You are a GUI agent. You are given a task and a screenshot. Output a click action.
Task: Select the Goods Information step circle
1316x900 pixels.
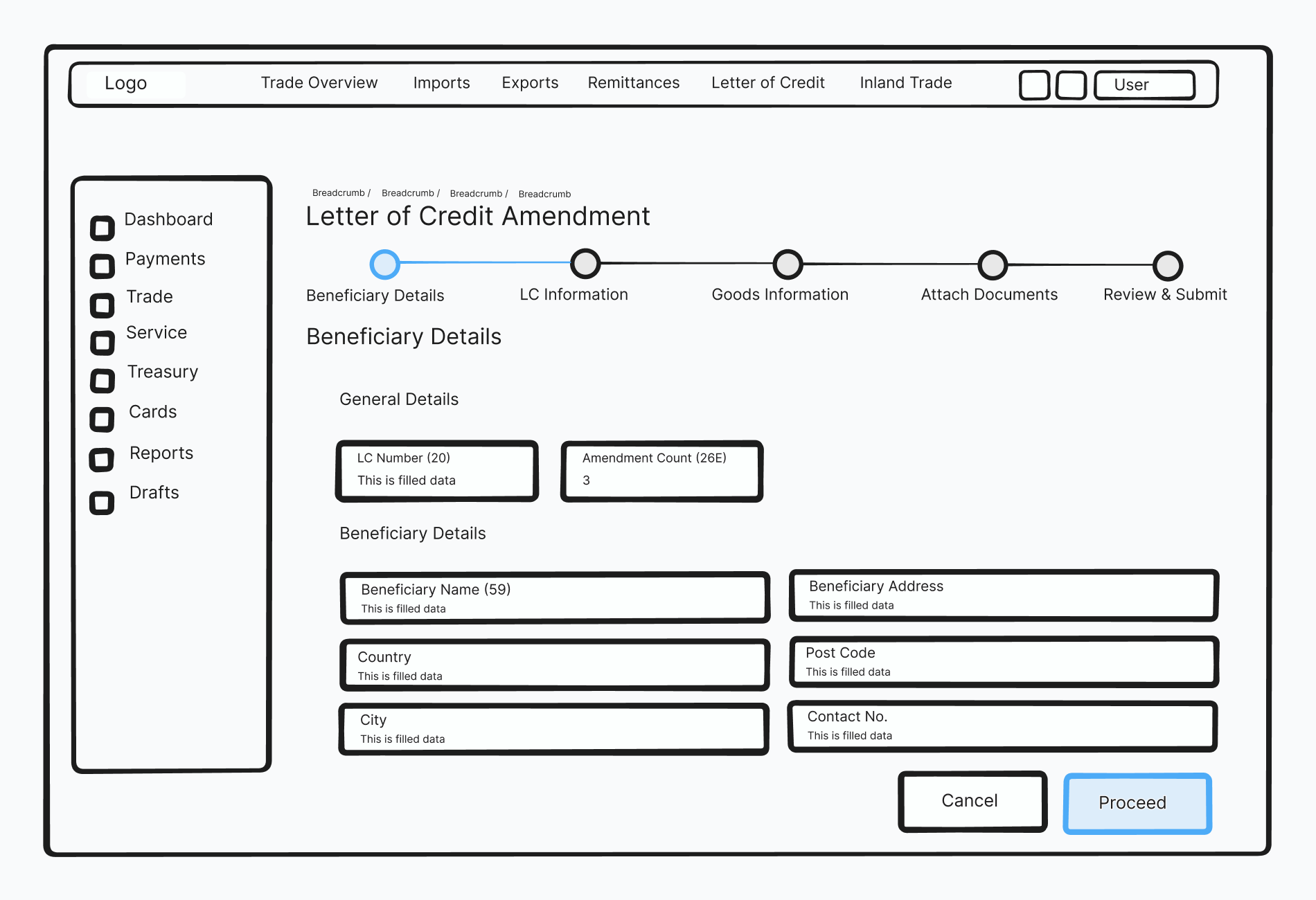(x=788, y=264)
